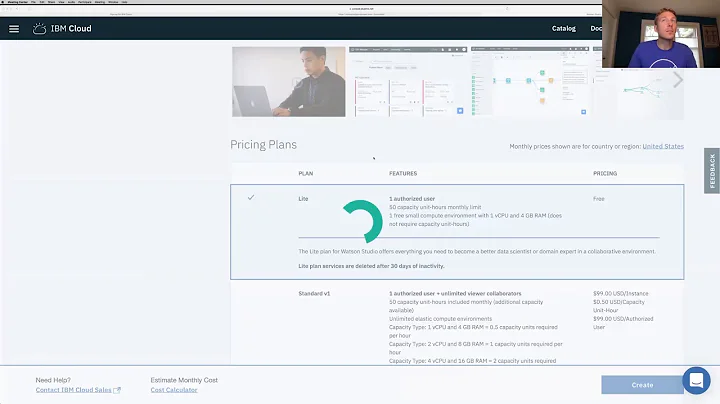The width and height of the screenshot is (720, 404).
Task: Change region via United States link
Action: click(663, 146)
